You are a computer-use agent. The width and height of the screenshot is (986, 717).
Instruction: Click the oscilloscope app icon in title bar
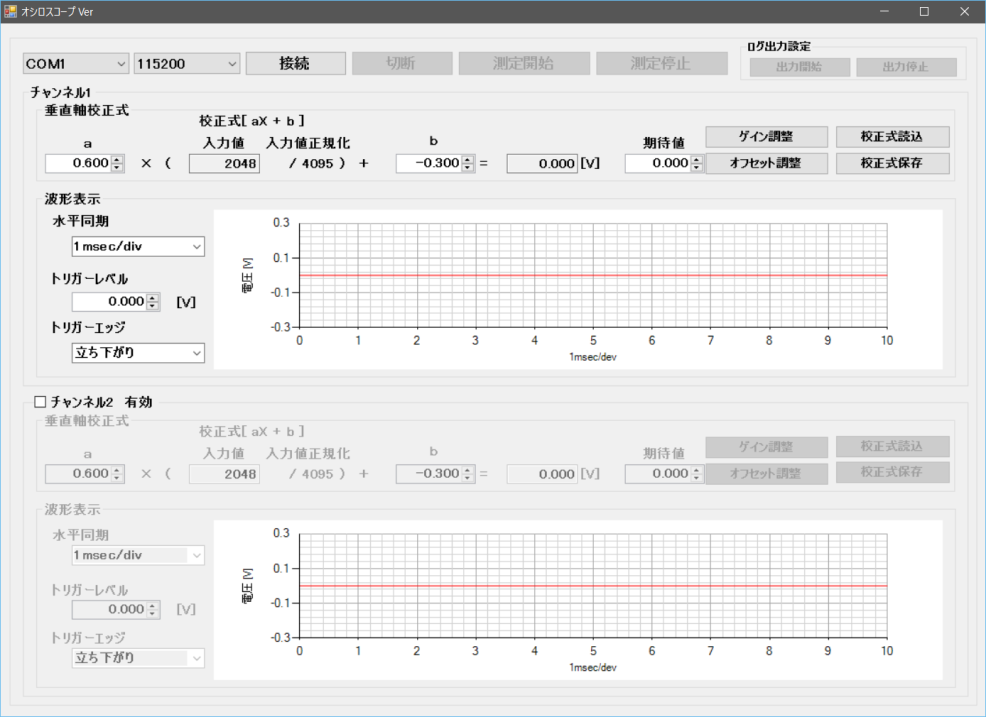pos(10,11)
